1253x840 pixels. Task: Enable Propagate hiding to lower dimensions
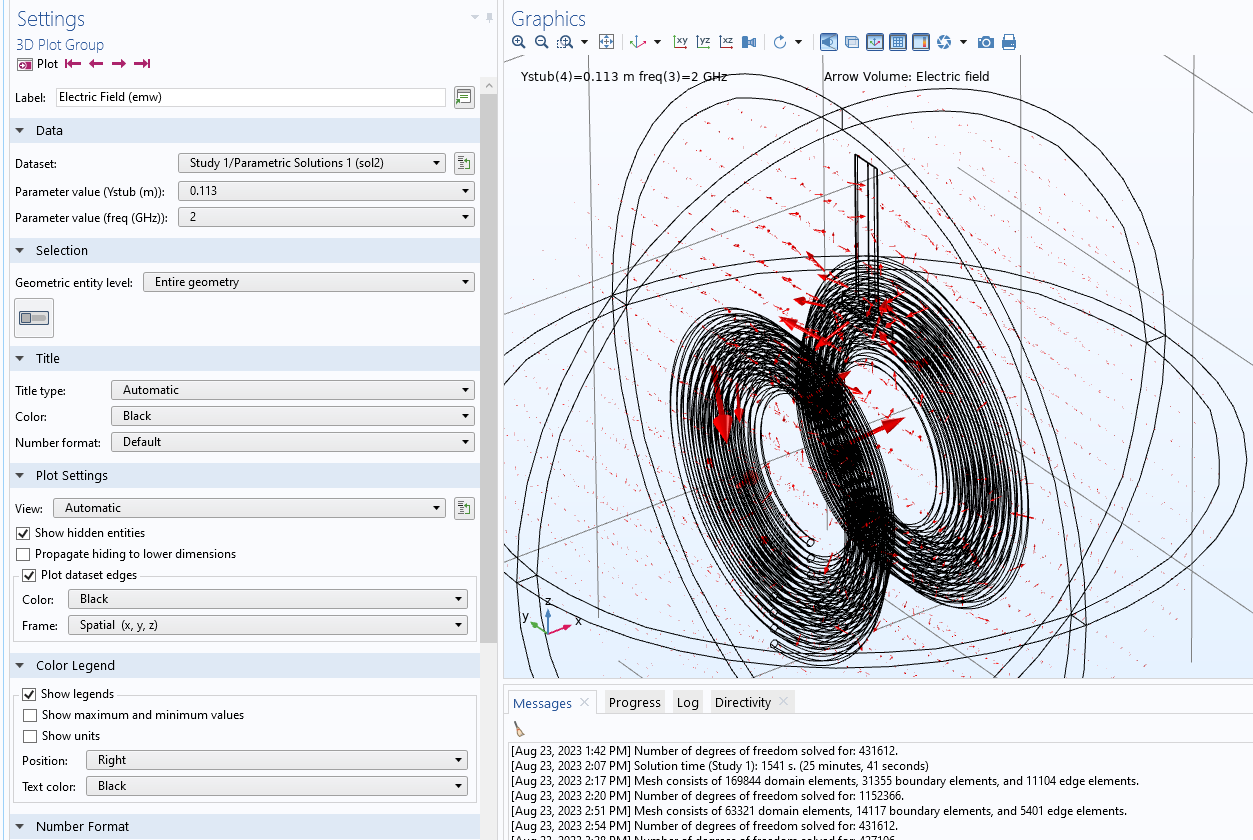coord(23,554)
